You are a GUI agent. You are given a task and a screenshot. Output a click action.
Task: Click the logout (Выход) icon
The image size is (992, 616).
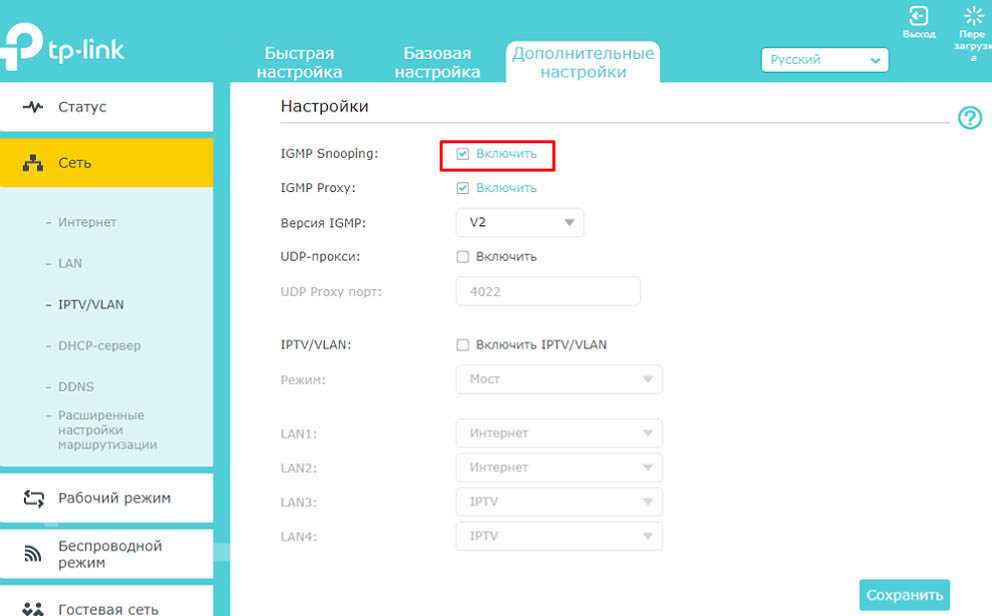pyautogui.click(x=918, y=16)
